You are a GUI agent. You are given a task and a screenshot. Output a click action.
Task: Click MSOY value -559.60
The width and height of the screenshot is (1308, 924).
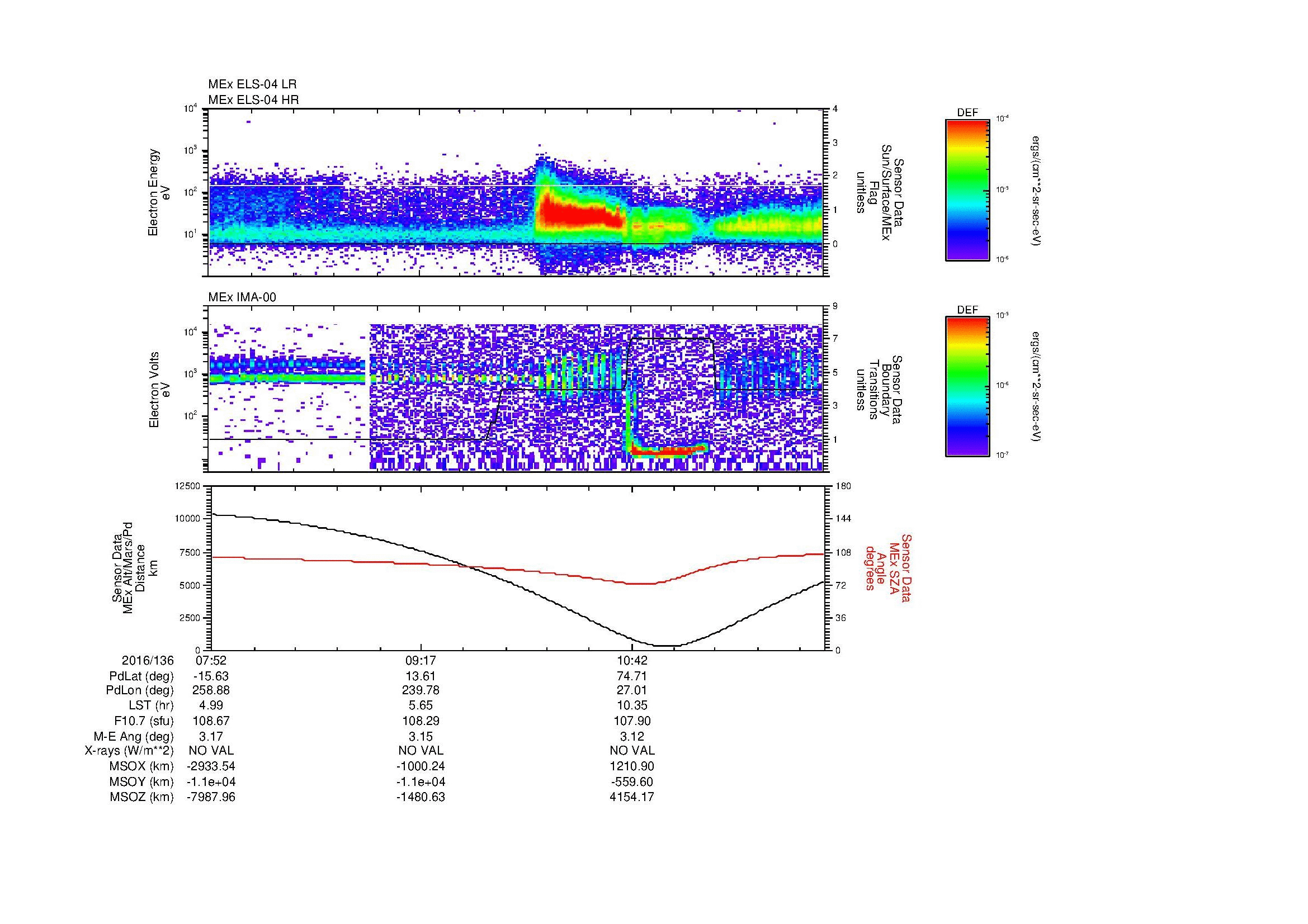tap(632, 782)
